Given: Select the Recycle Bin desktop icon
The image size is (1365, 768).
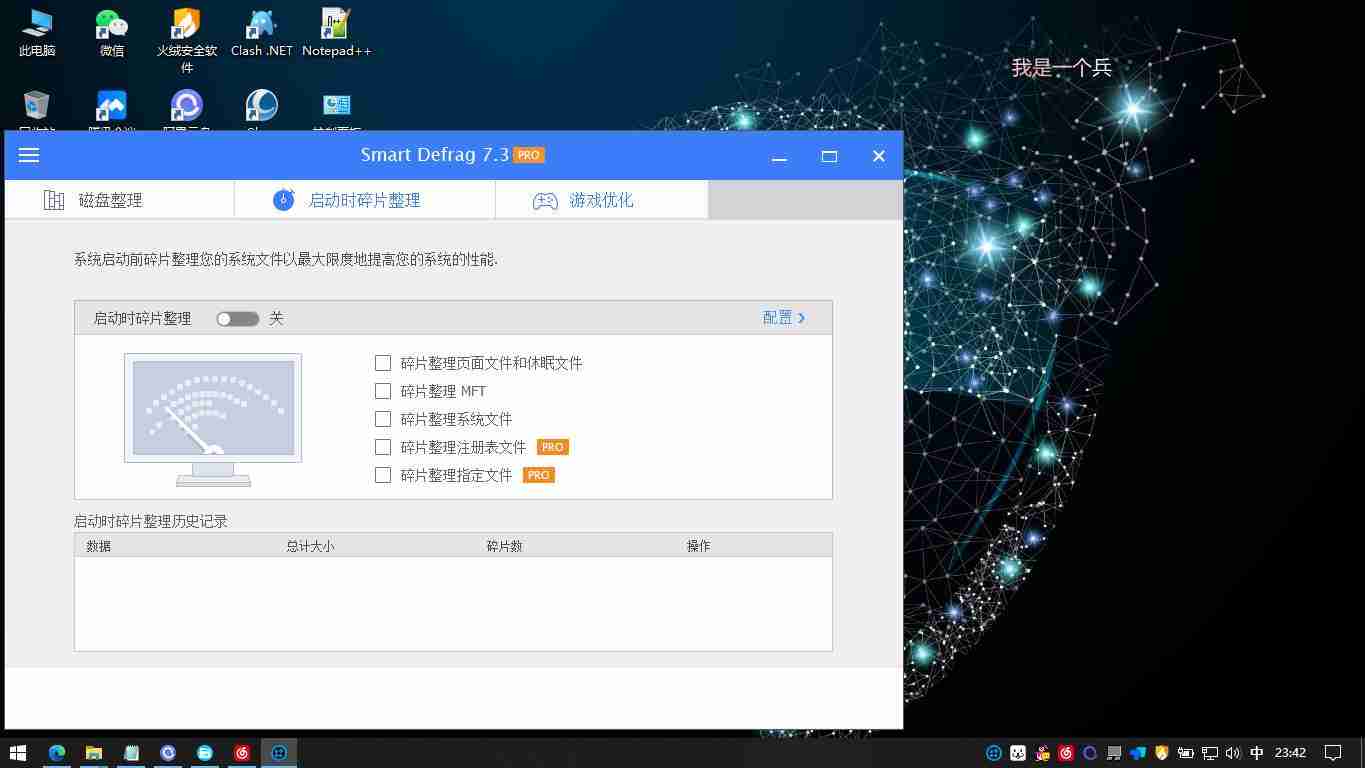Looking at the screenshot, I should 37,110.
